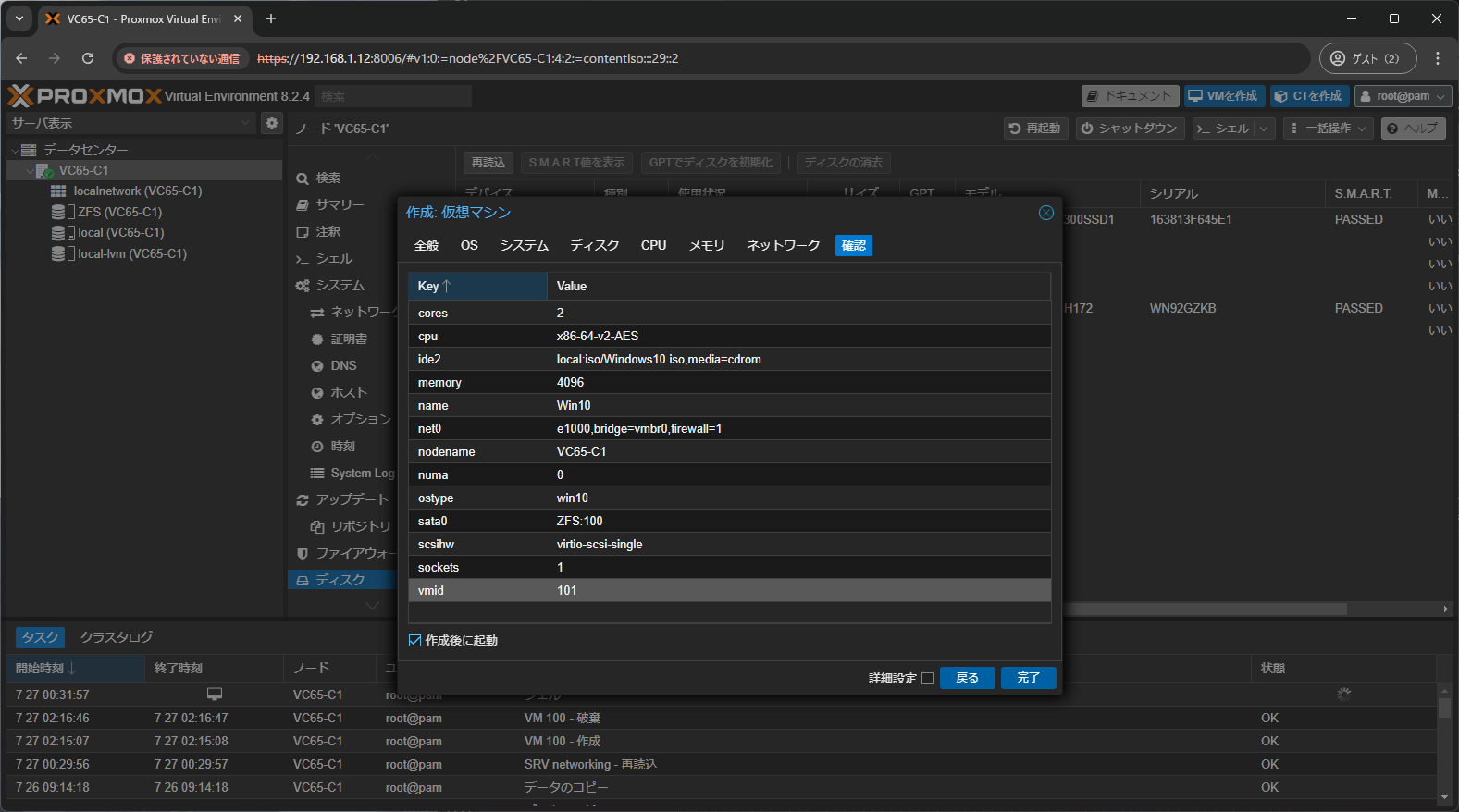
Task: Click the search field in header
Action: [392, 96]
